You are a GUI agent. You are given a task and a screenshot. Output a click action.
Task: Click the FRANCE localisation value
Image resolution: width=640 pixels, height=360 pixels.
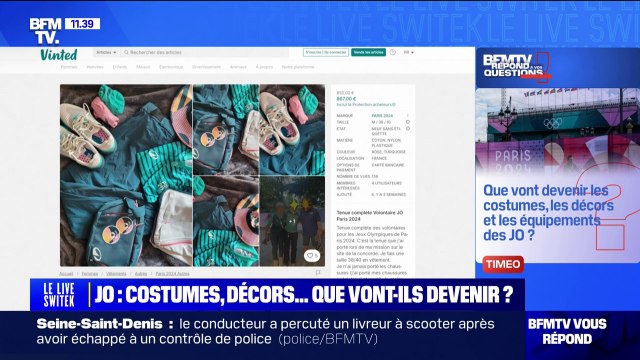click(x=379, y=158)
